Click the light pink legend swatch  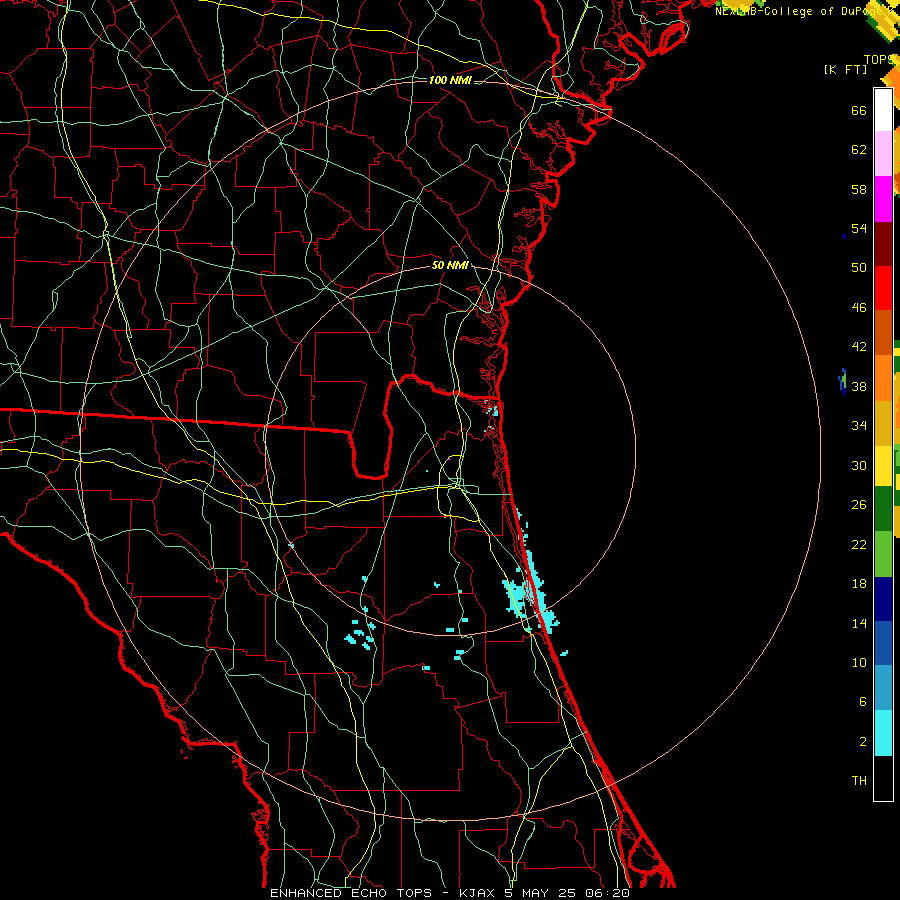point(883,153)
